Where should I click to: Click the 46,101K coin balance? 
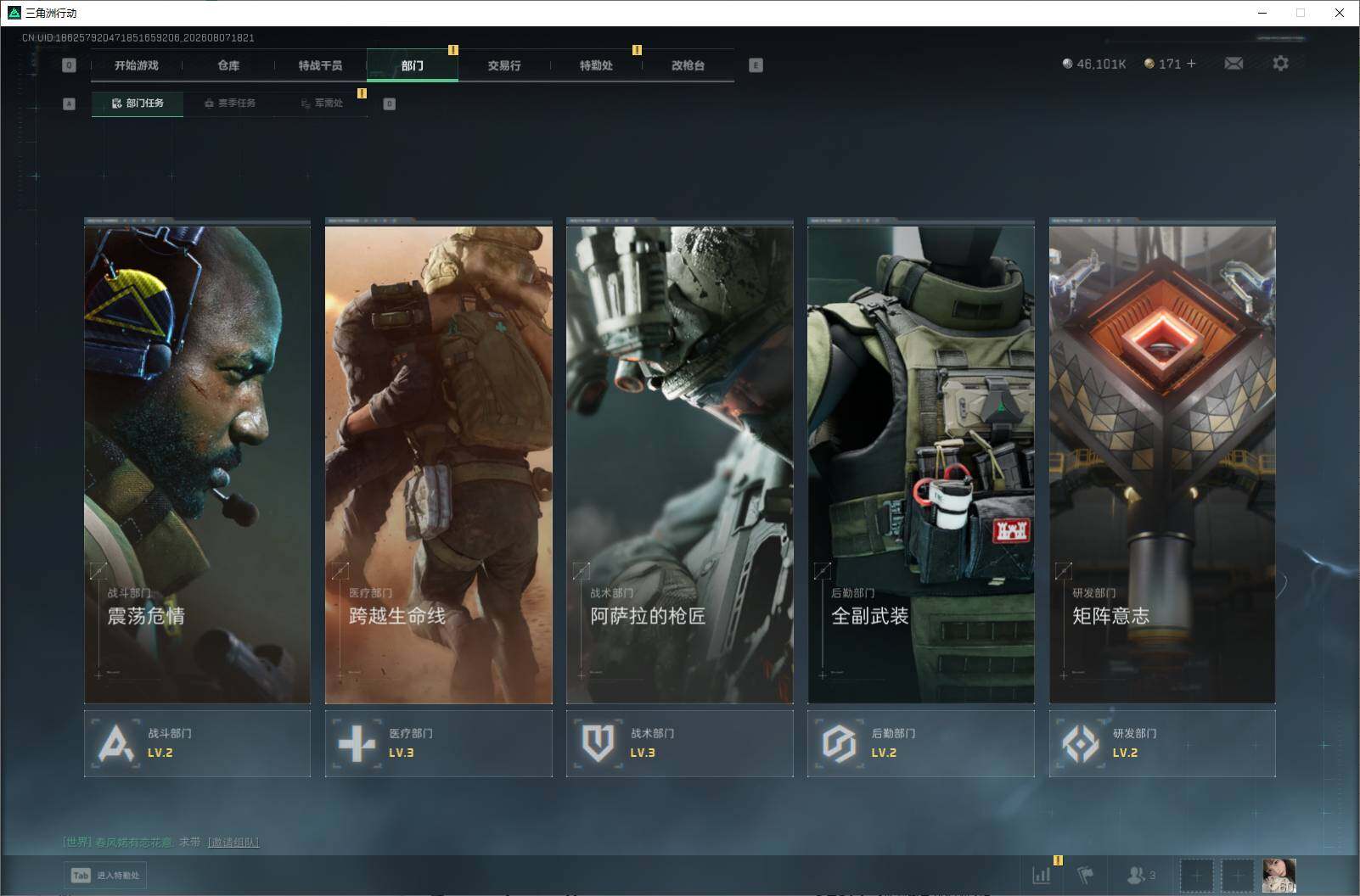click(x=1094, y=64)
